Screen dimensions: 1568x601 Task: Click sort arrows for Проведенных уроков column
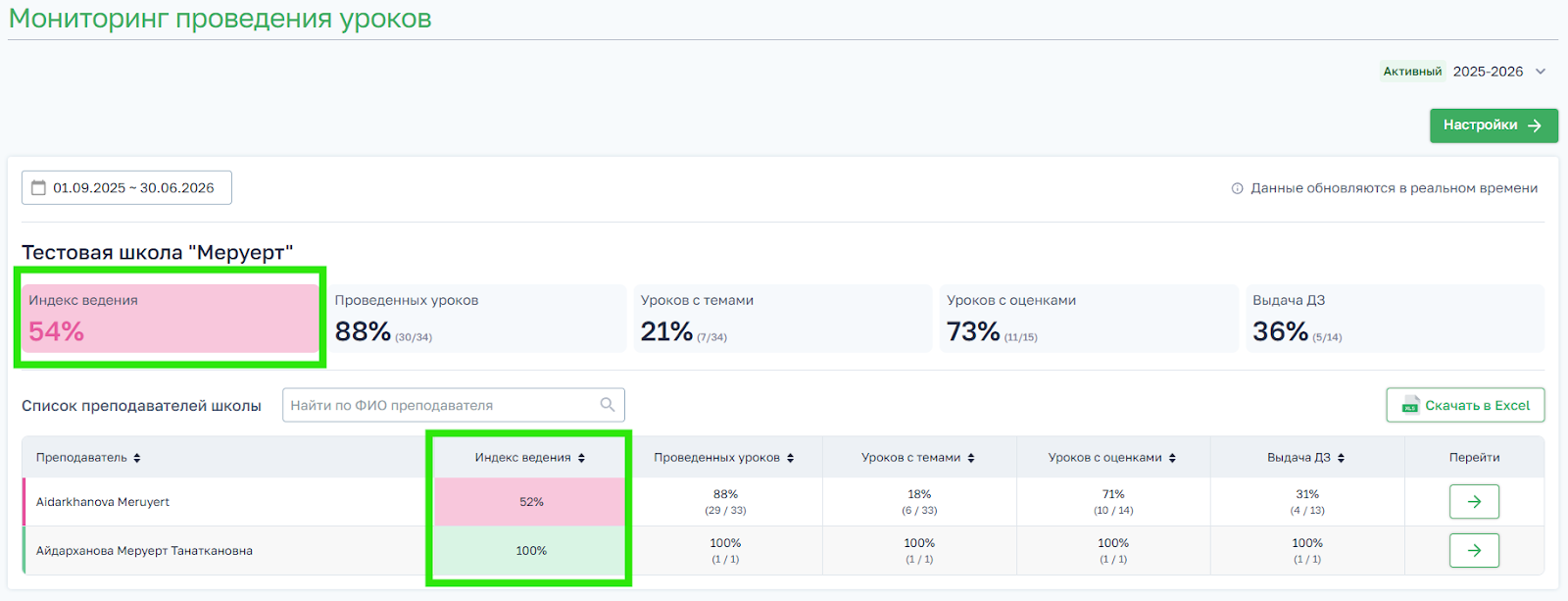[790, 458]
